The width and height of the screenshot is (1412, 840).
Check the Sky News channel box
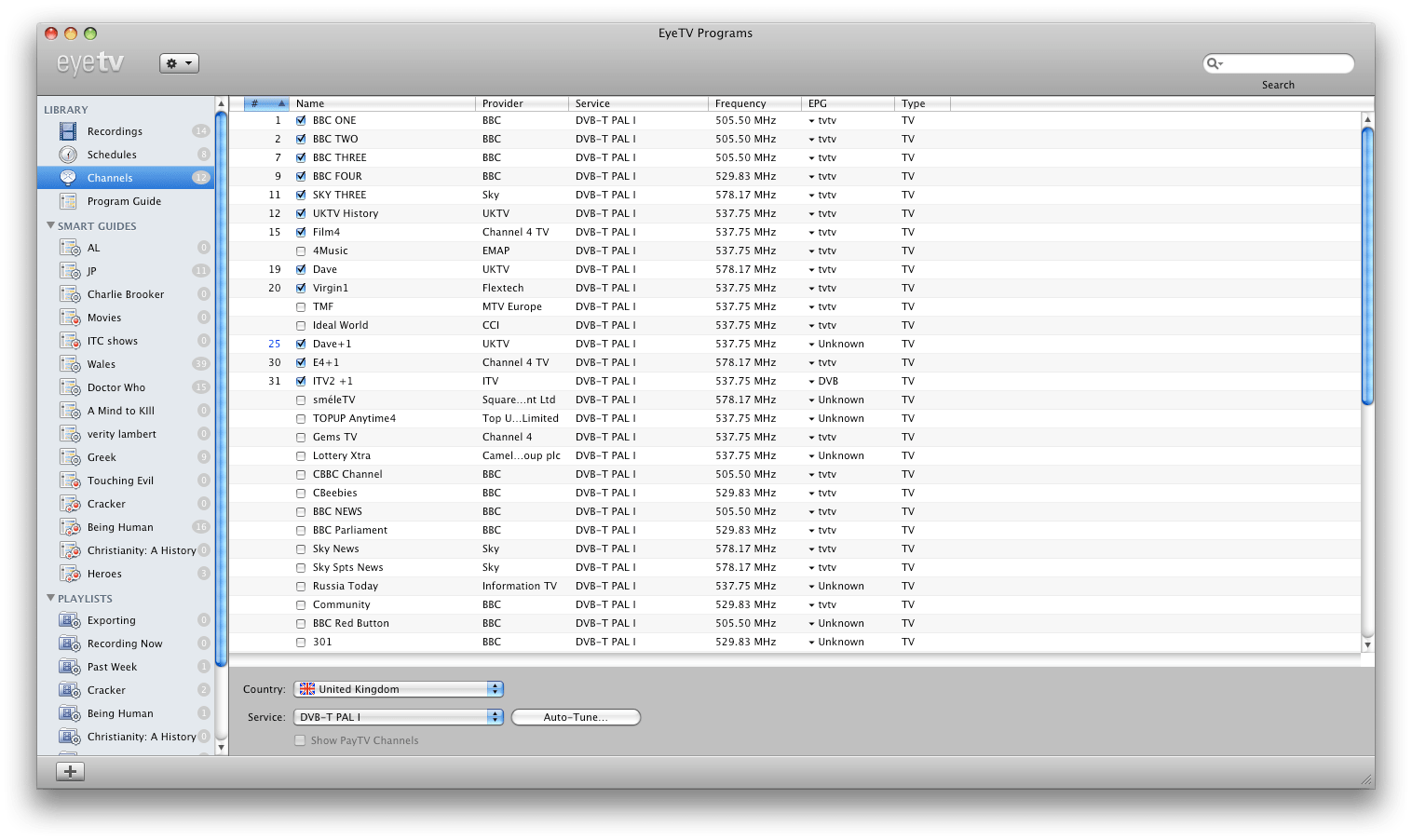(x=301, y=549)
